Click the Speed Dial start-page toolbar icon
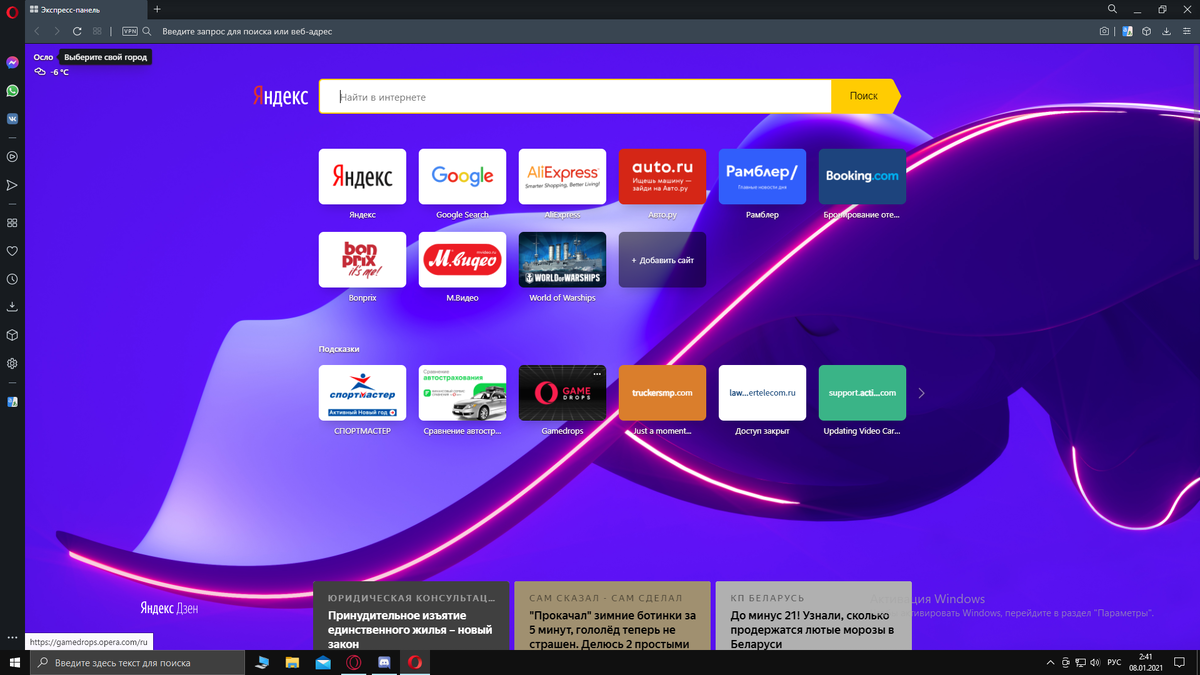 pyautogui.click(x=97, y=31)
